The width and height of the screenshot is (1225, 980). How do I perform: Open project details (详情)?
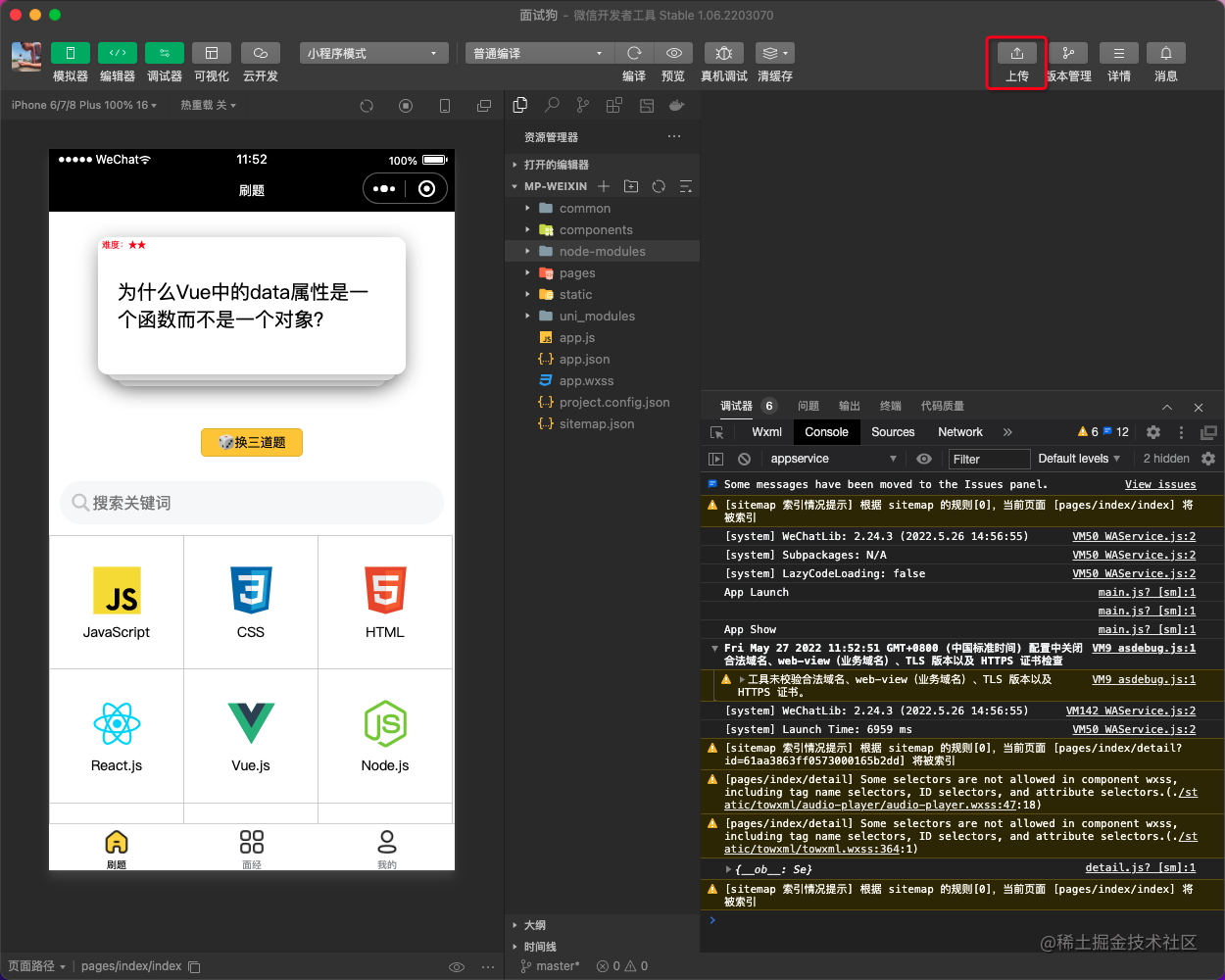[x=1119, y=53]
